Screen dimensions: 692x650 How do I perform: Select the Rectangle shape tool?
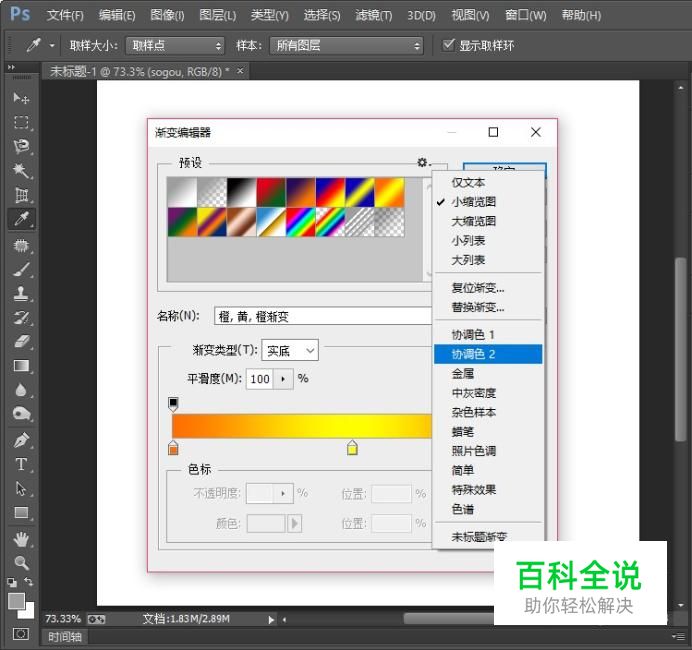click(x=21, y=513)
